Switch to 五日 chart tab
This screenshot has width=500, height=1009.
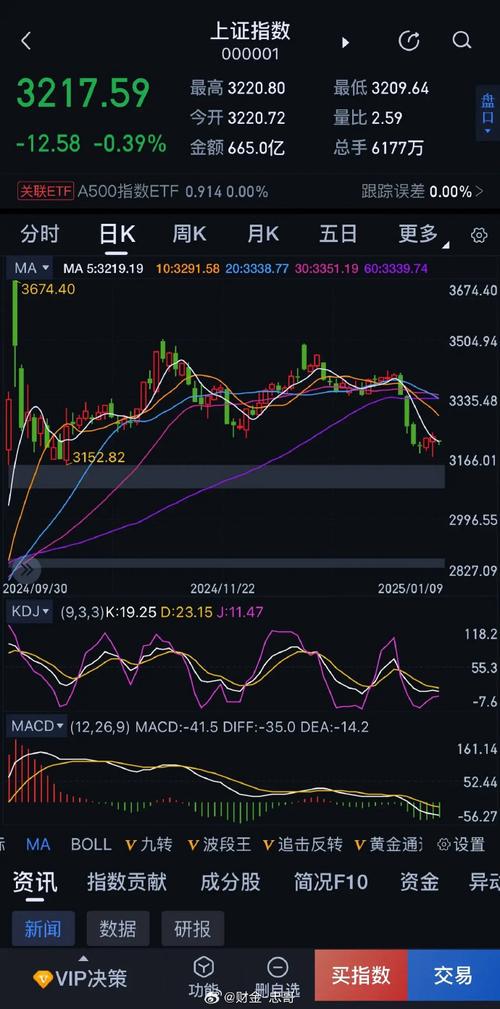pos(338,234)
